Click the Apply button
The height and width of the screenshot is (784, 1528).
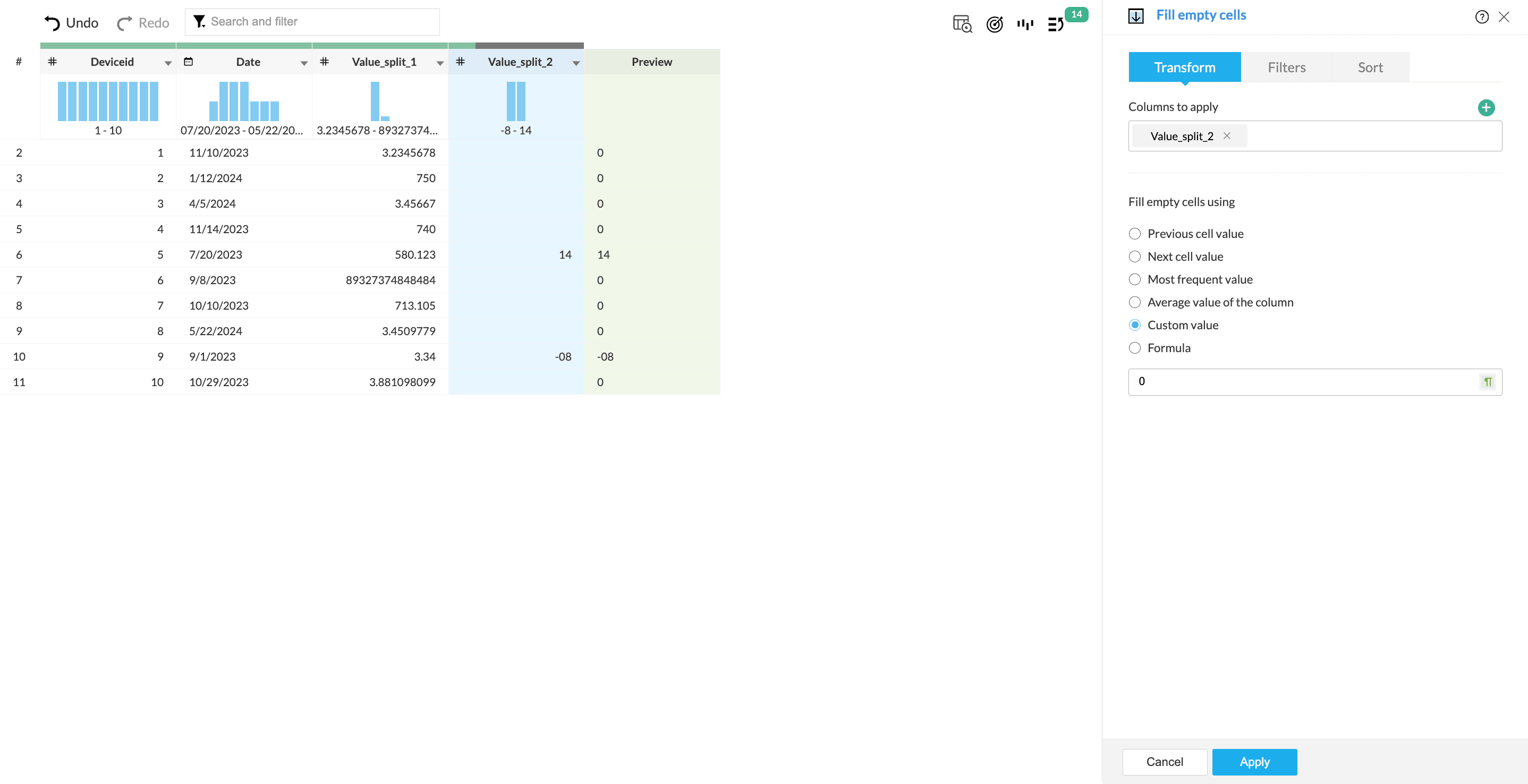1254,762
